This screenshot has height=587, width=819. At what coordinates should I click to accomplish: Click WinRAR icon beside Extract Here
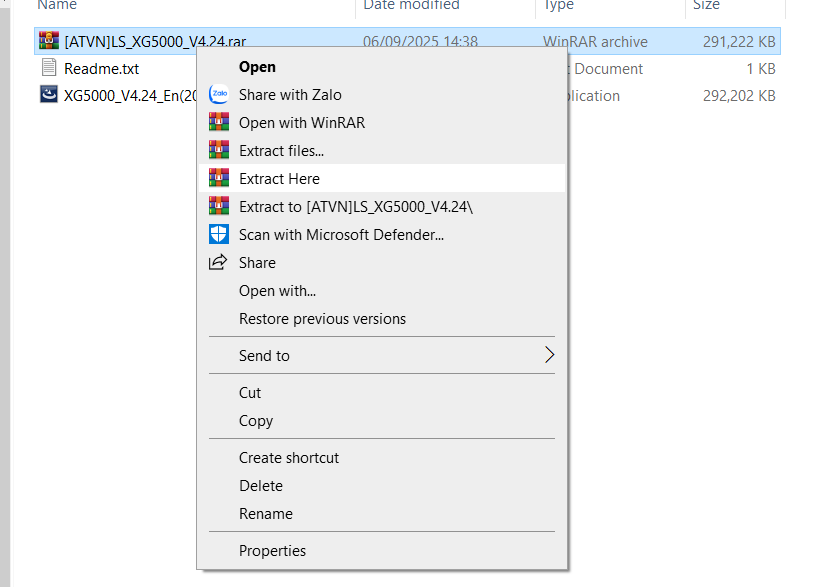(x=219, y=178)
